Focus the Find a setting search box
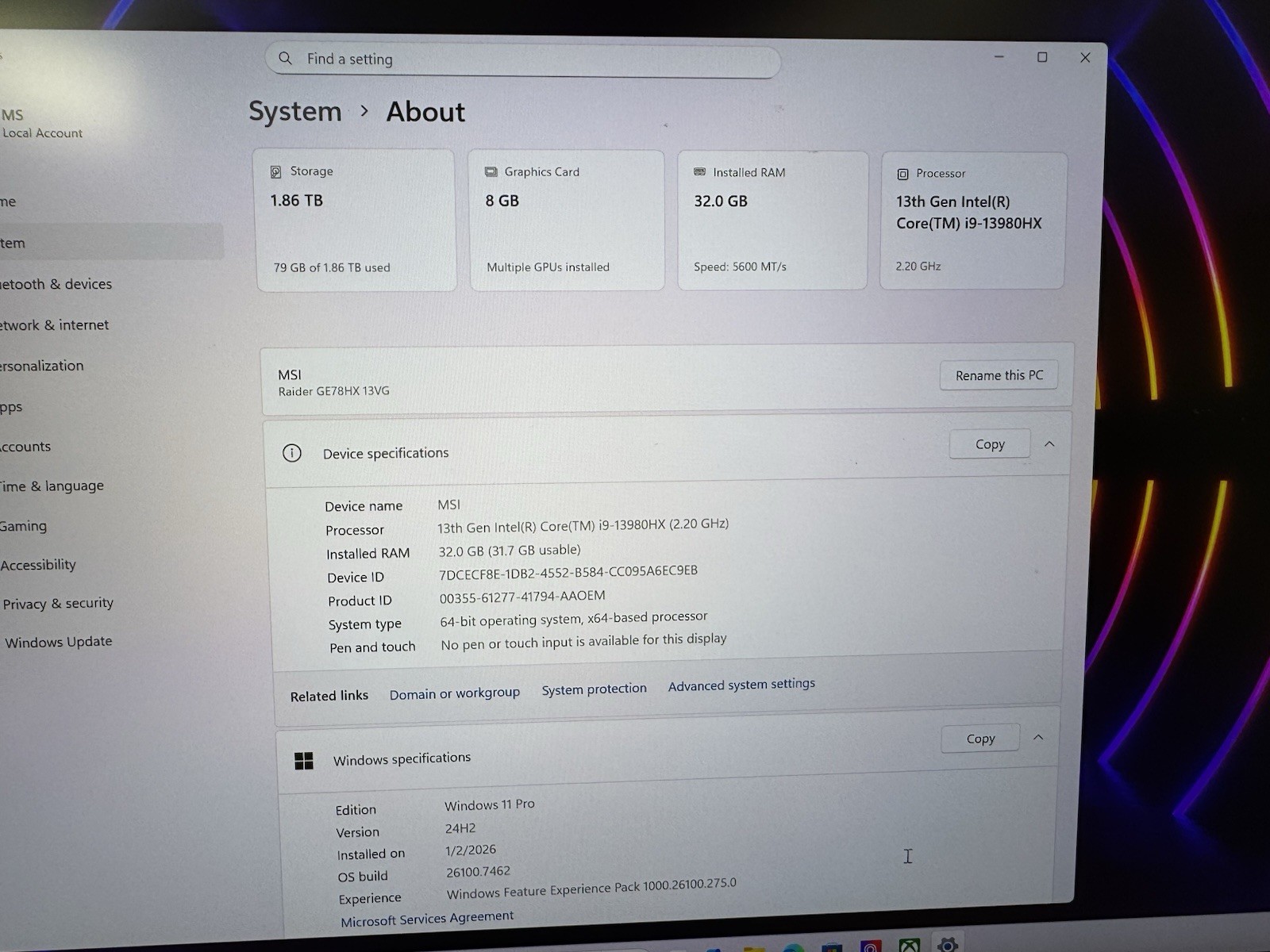Image resolution: width=1270 pixels, height=952 pixels. 523,59
